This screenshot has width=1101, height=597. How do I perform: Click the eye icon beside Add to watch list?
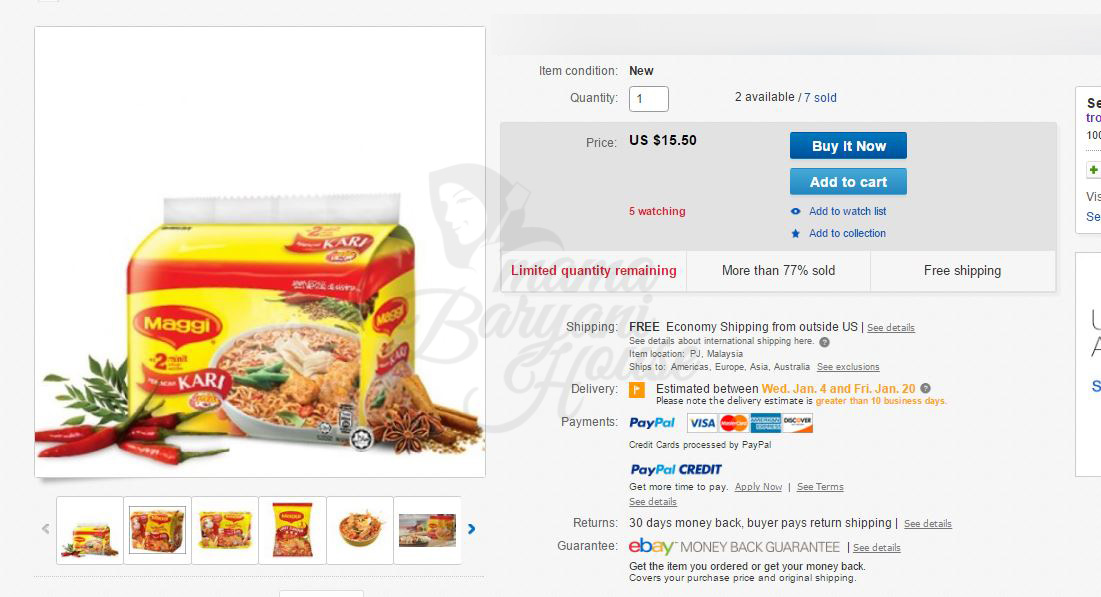click(795, 211)
